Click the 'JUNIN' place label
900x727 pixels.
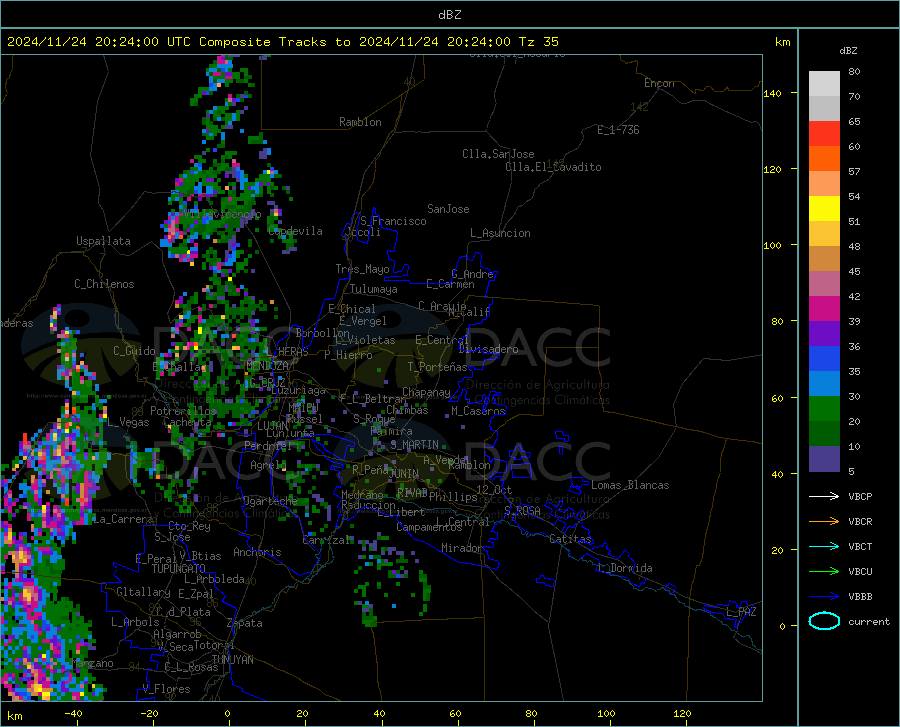[404, 473]
